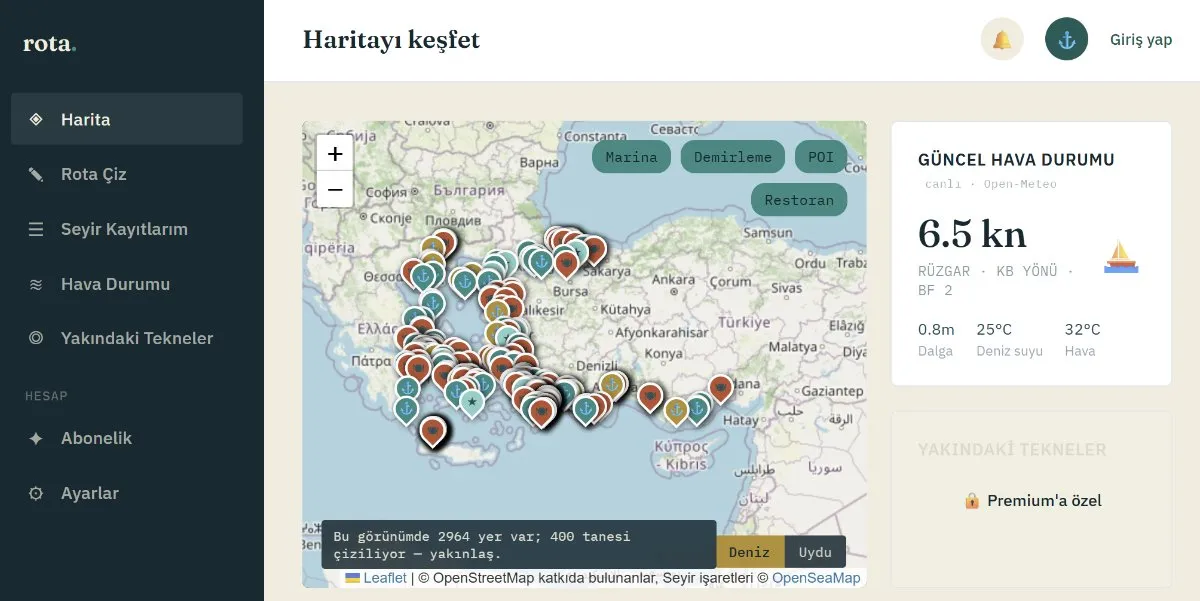
Task: Click the "32°C" Hava value
Action: coord(1083,329)
